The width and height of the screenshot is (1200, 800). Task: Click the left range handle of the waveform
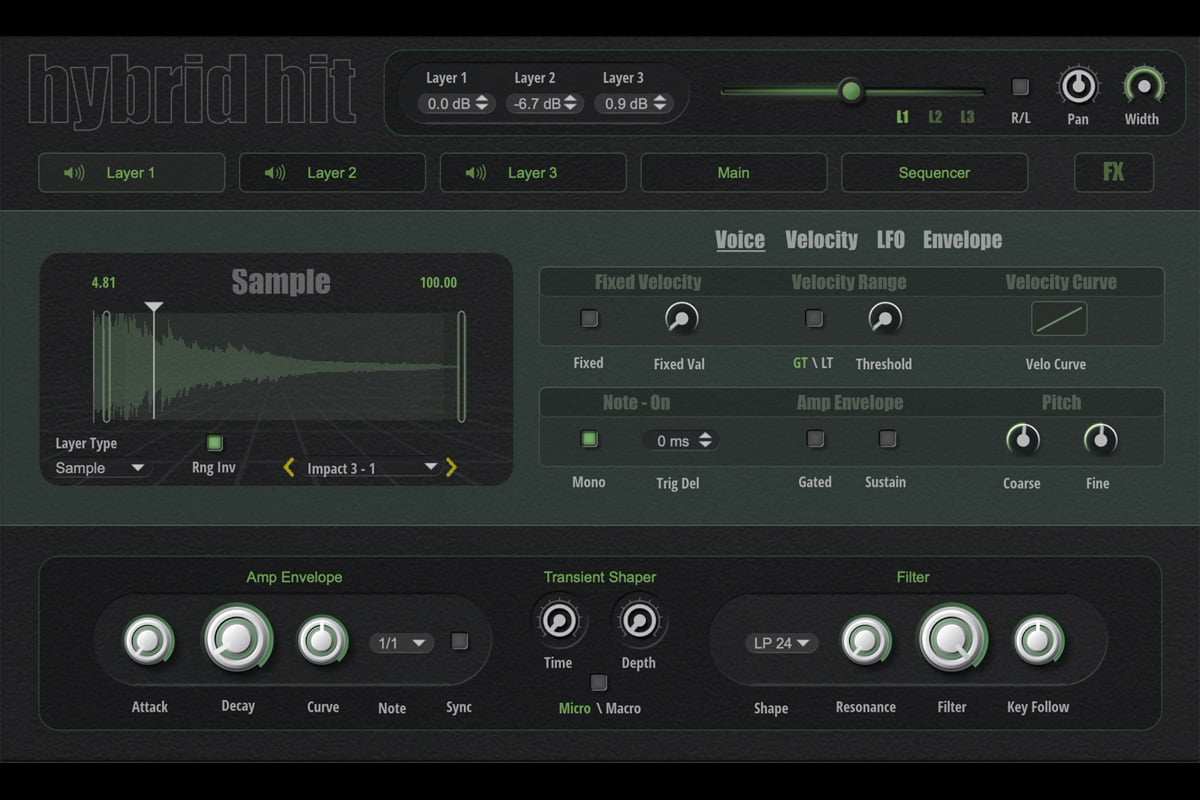click(x=106, y=366)
